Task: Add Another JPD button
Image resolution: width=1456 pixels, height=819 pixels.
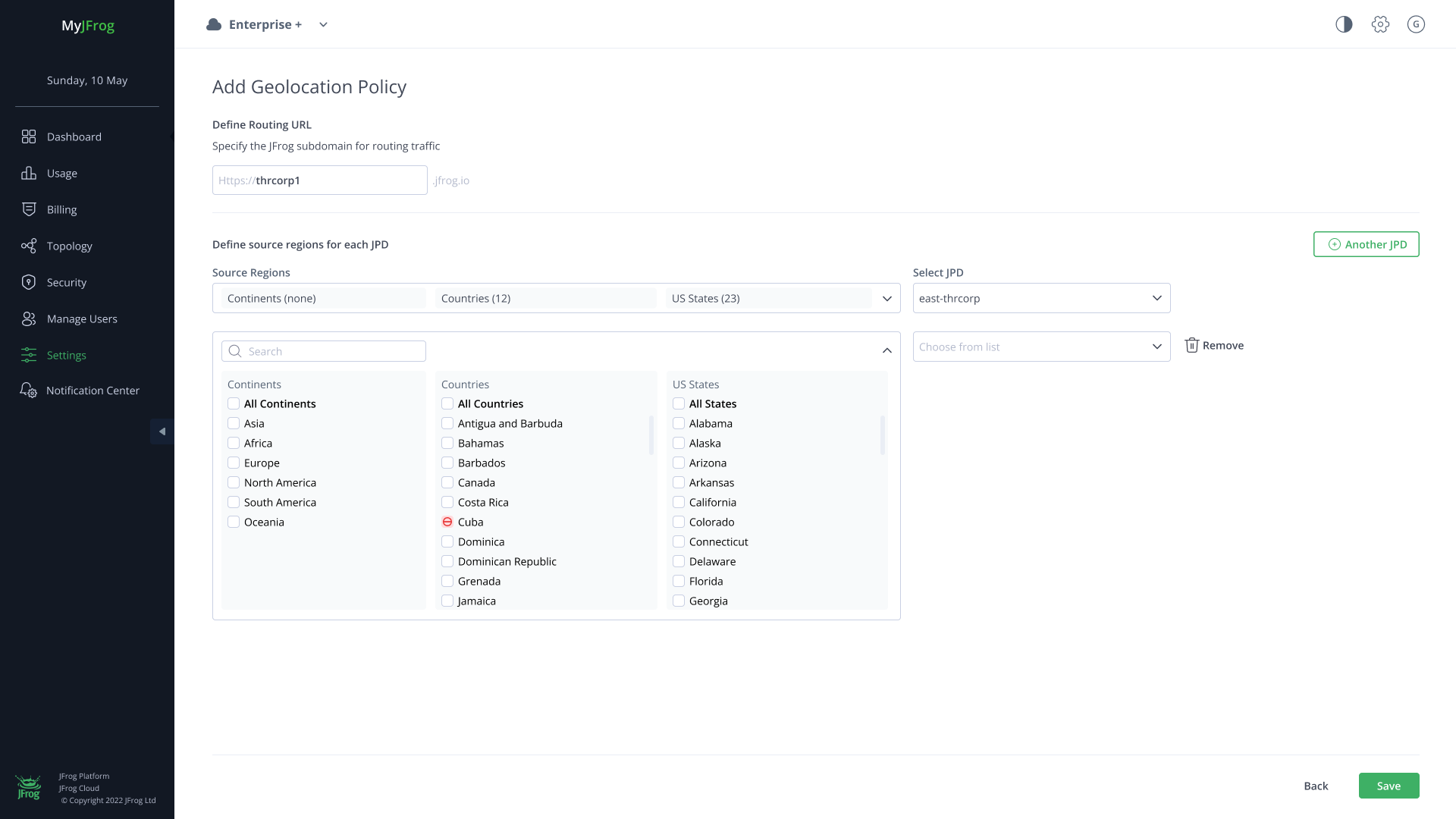Action: click(x=1366, y=244)
